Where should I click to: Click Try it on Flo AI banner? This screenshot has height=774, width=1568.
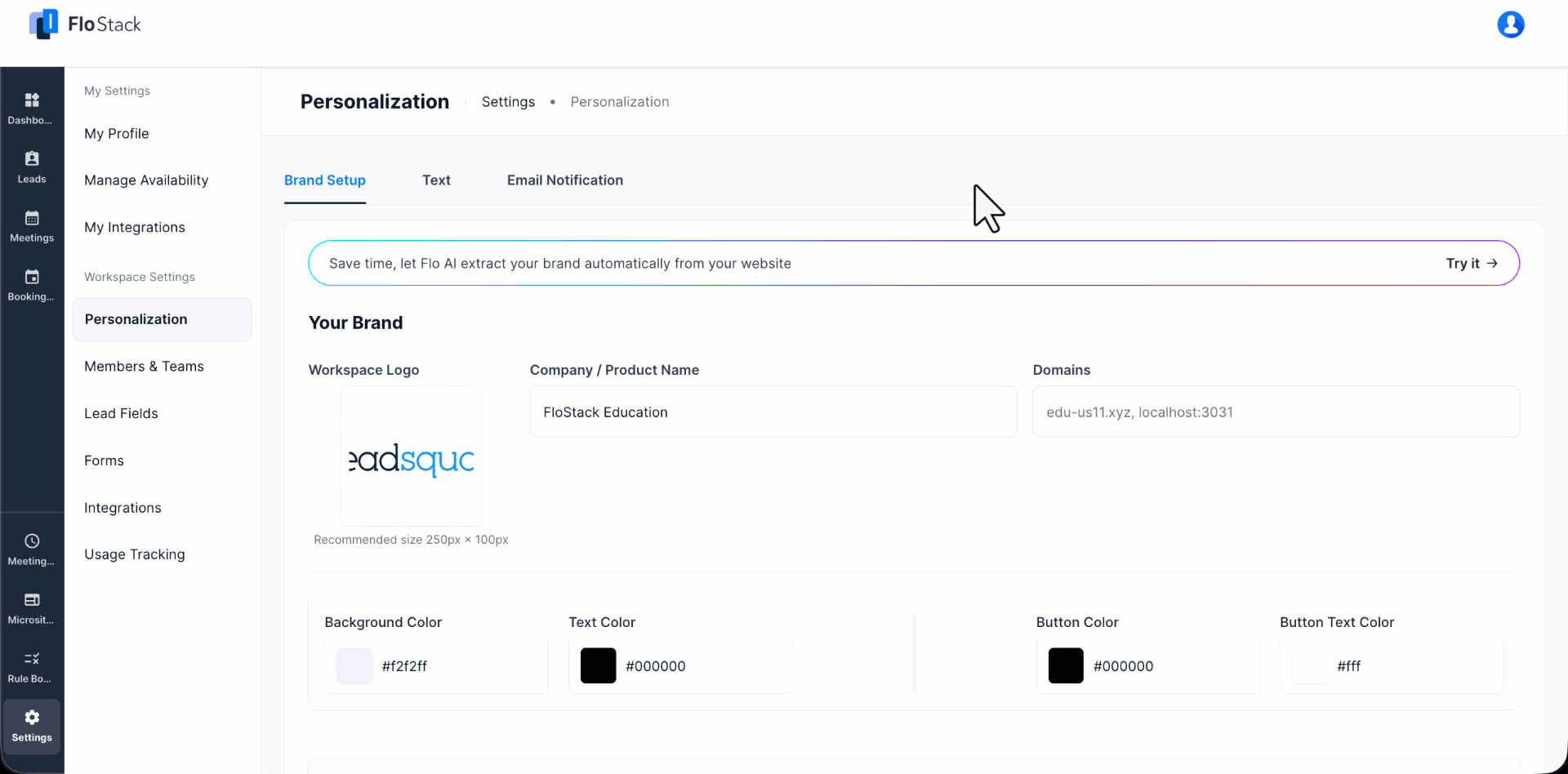pyautogui.click(x=1472, y=263)
